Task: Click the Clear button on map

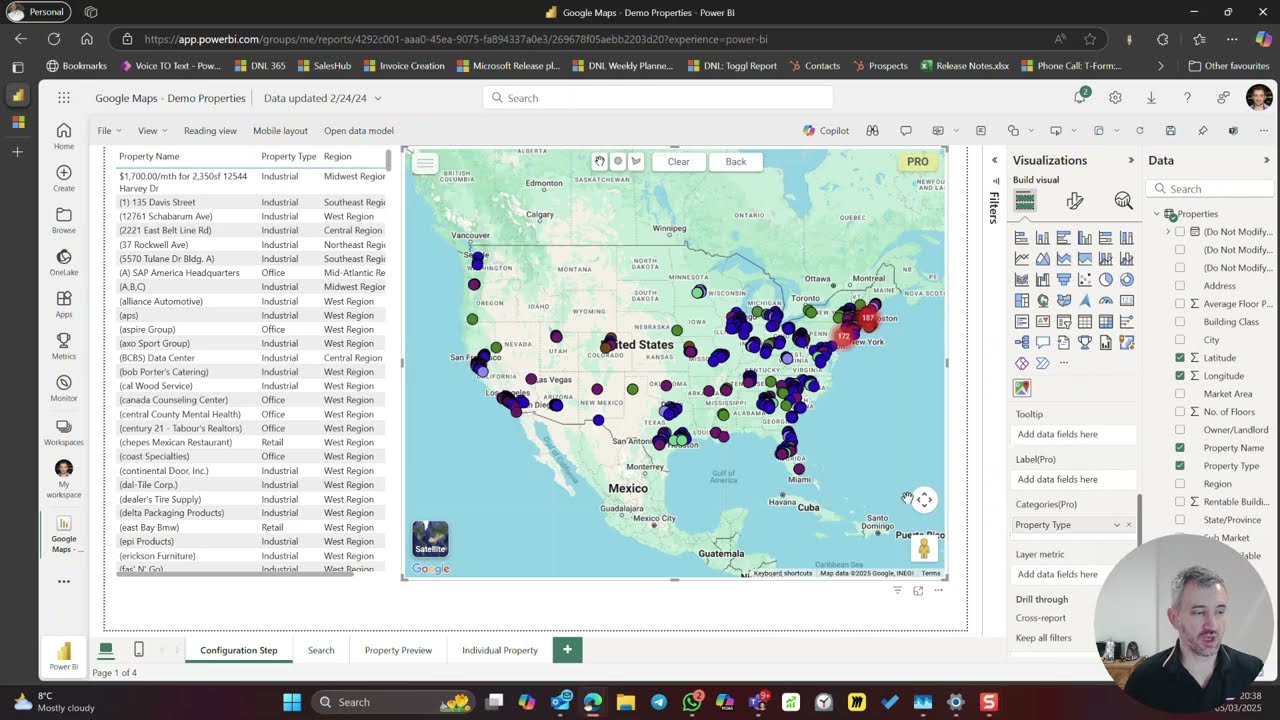Action: pyautogui.click(x=678, y=161)
